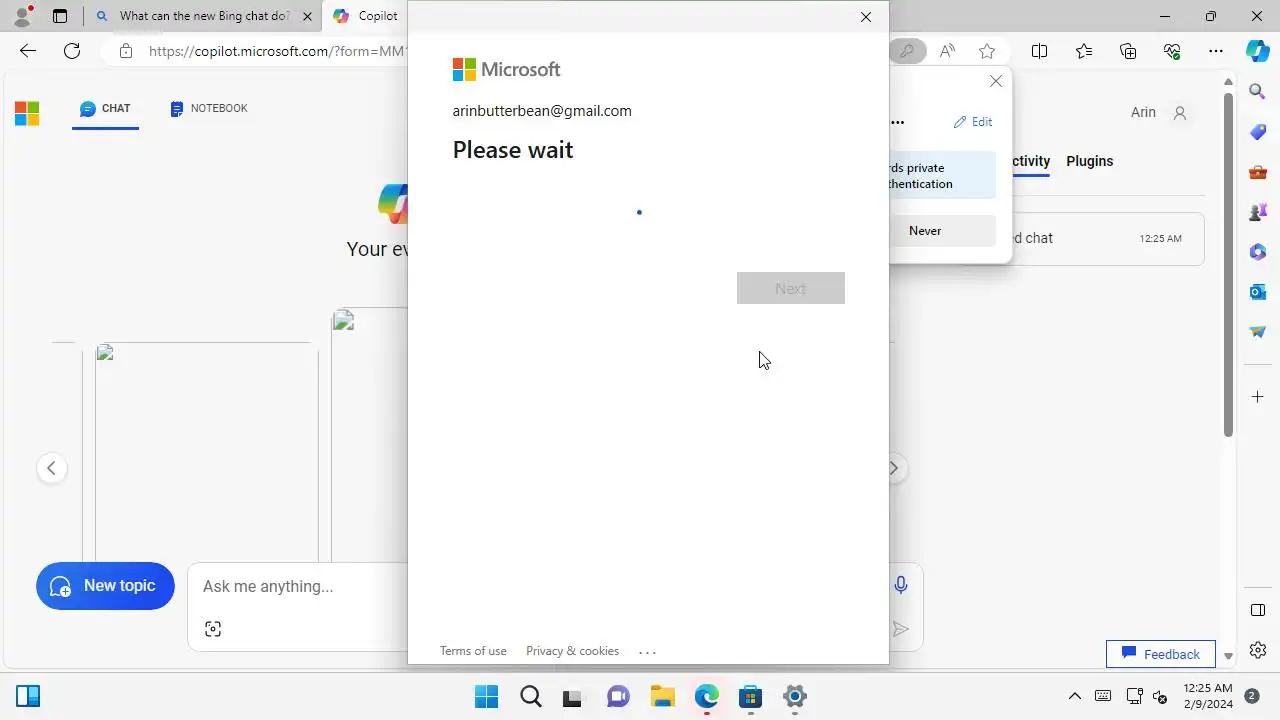The width and height of the screenshot is (1280, 720).
Task: Open Read aloud icon in address bar
Action: (x=947, y=51)
